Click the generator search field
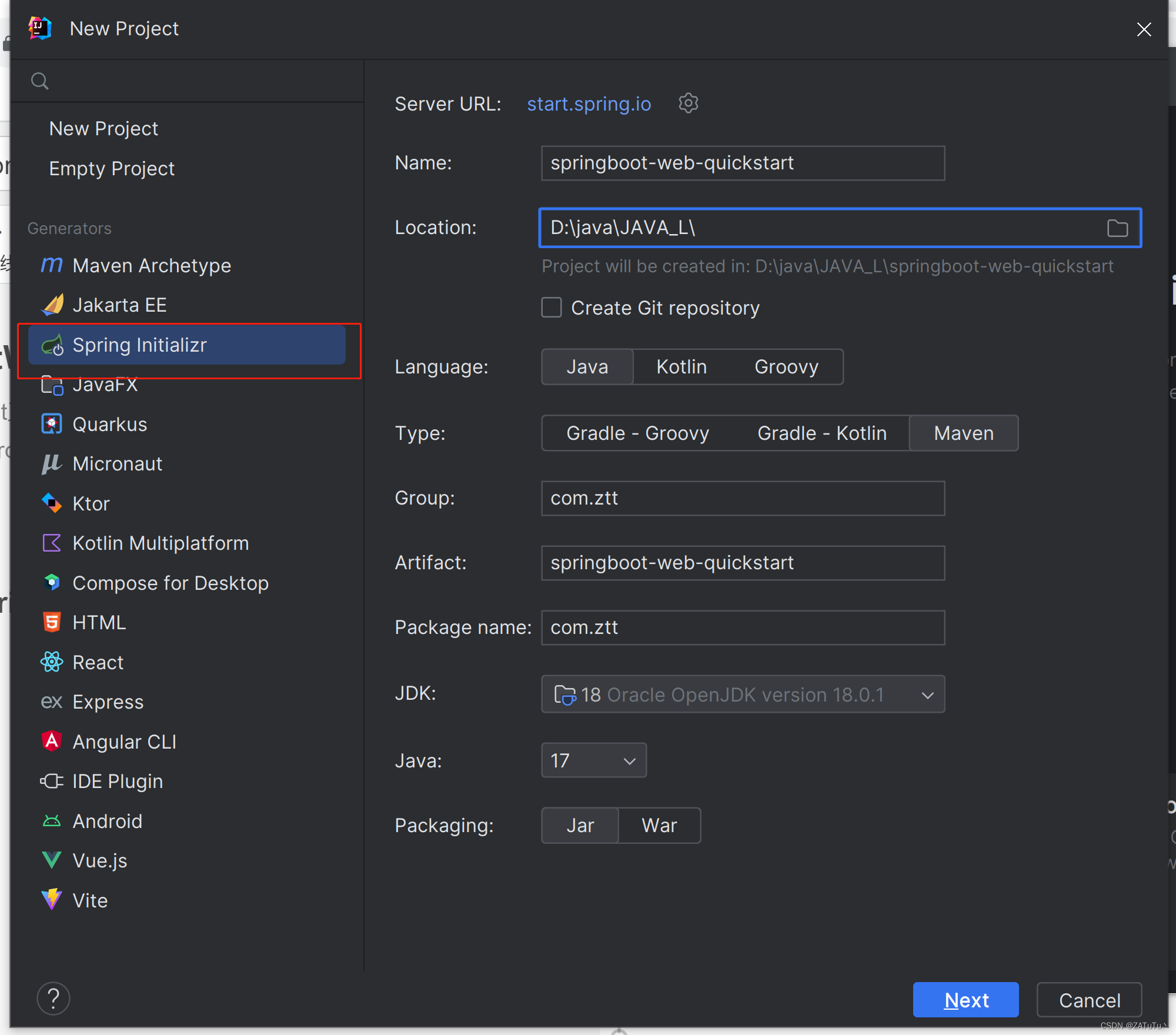 point(187,81)
